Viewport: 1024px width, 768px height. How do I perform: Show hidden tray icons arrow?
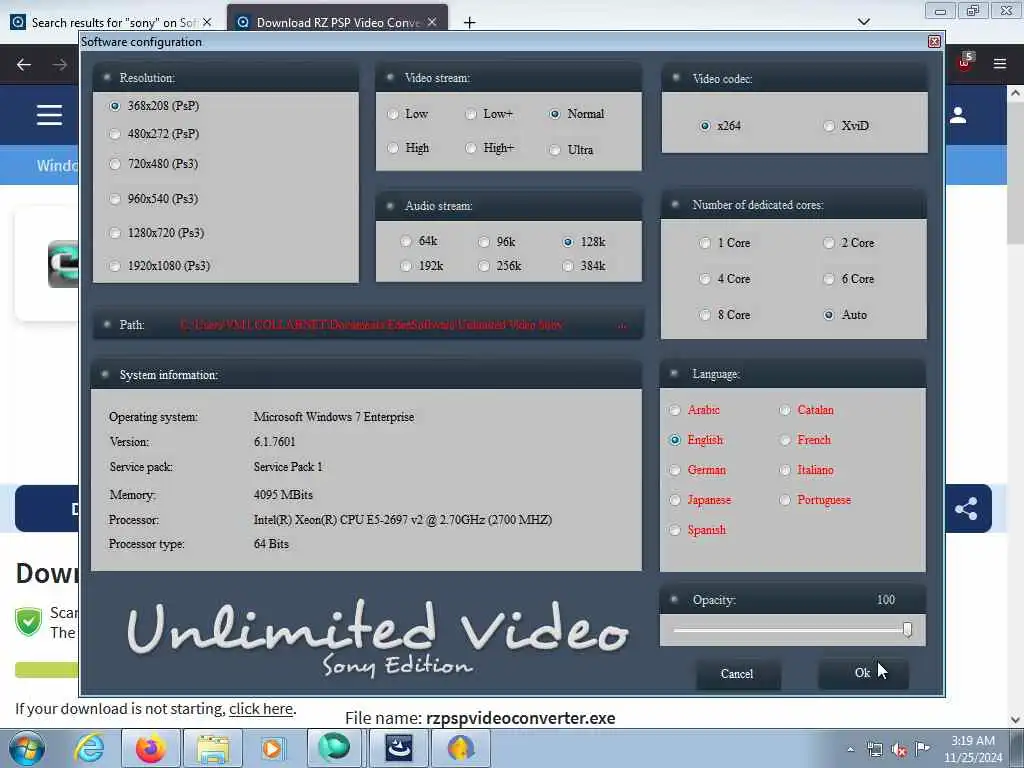pyautogui.click(x=850, y=750)
